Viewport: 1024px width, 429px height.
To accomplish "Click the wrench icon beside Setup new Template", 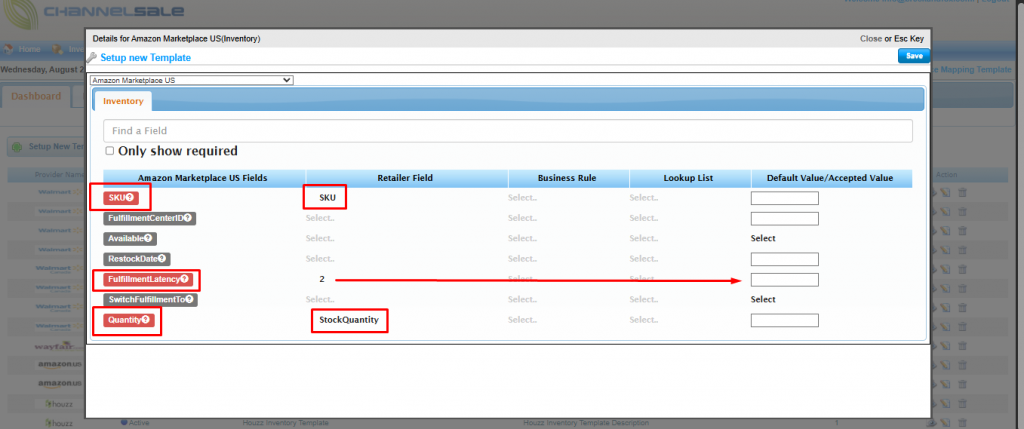I will coord(91,57).
